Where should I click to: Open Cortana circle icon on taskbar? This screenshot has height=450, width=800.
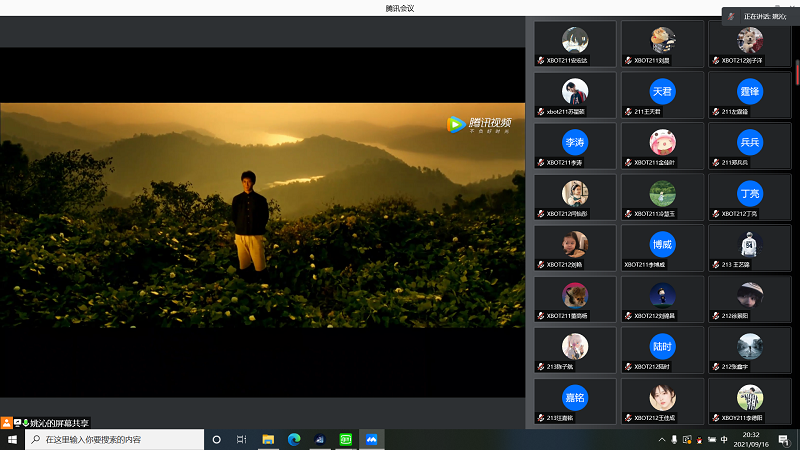pos(216,439)
